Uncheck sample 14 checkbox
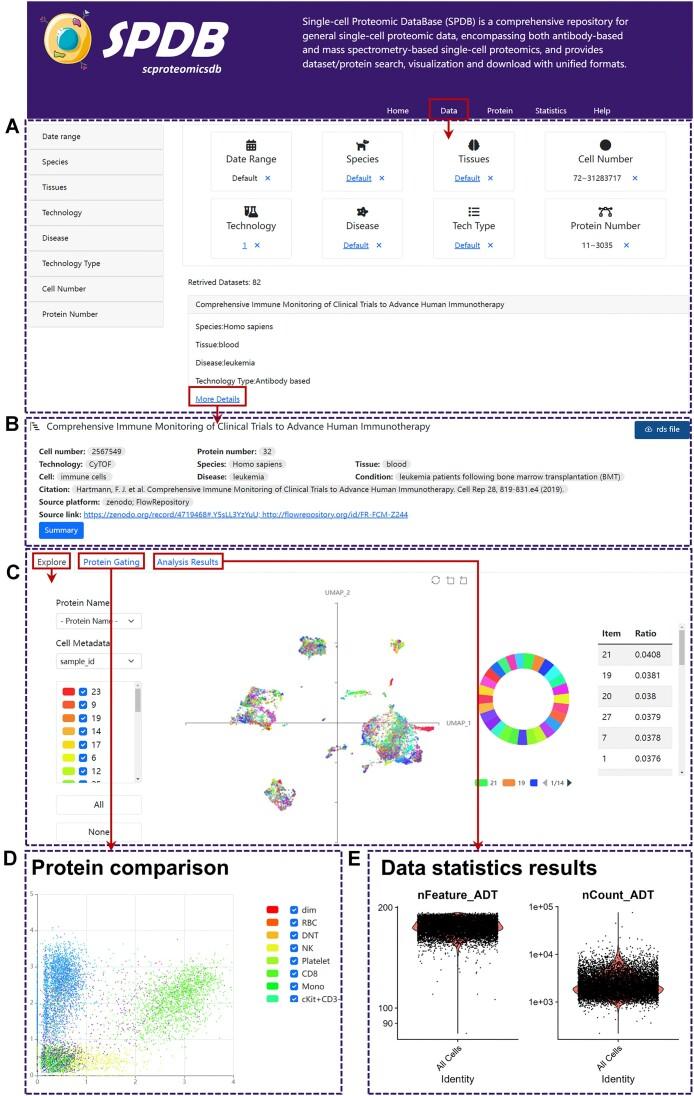Screen dimensions: 694x1096 coord(83,732)
